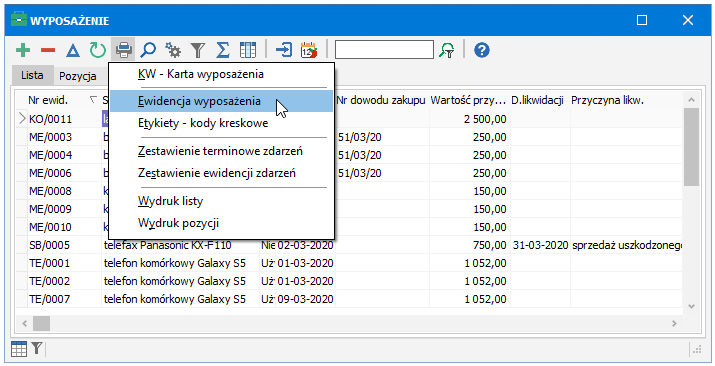Screen dimensions: 715x366
Task: Click horizontal scrollbar right arrow
Action: coord(674,324)
